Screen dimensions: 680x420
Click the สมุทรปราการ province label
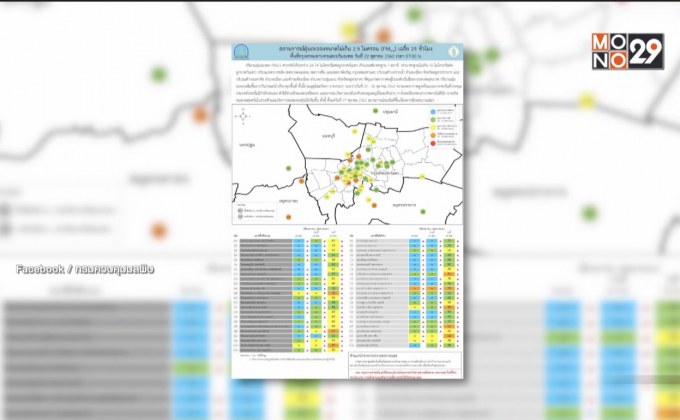click(x=404, y=205)
